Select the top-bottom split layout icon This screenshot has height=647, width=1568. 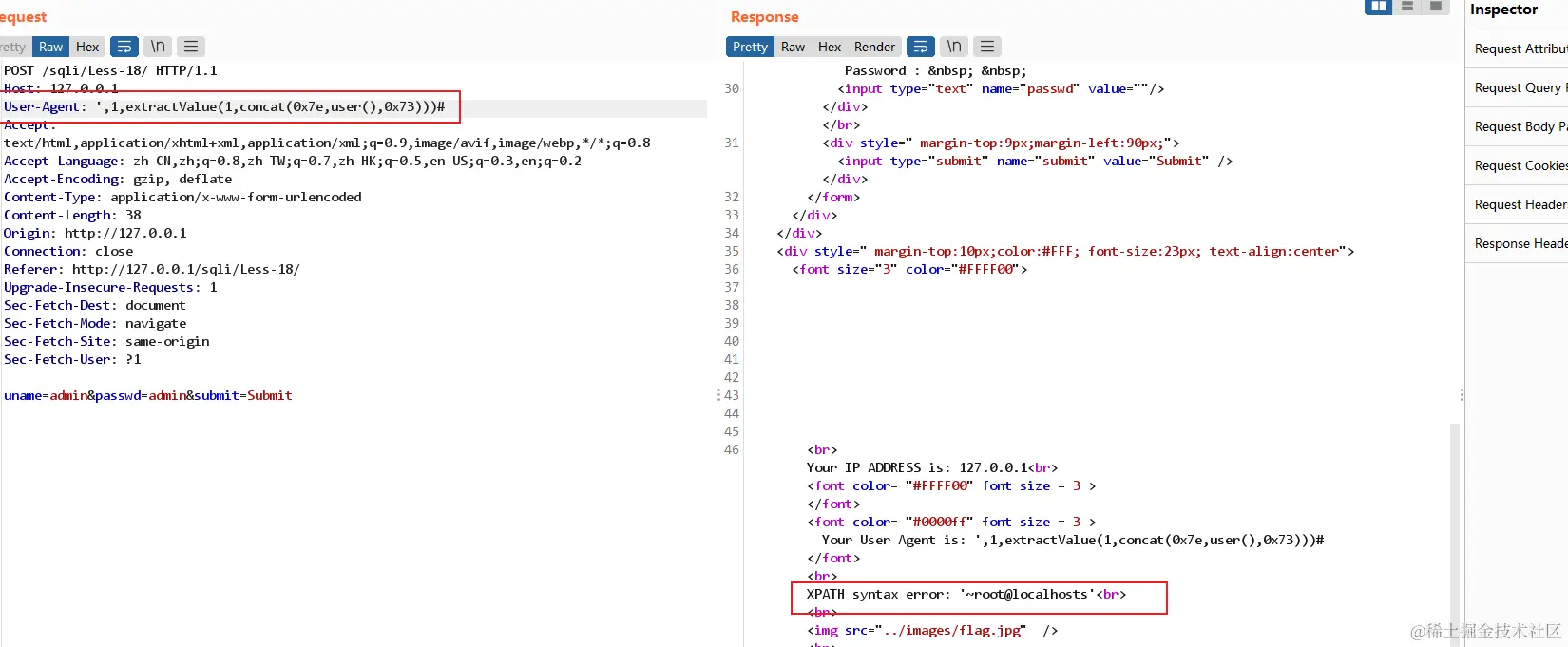(x=1407, y=7)
